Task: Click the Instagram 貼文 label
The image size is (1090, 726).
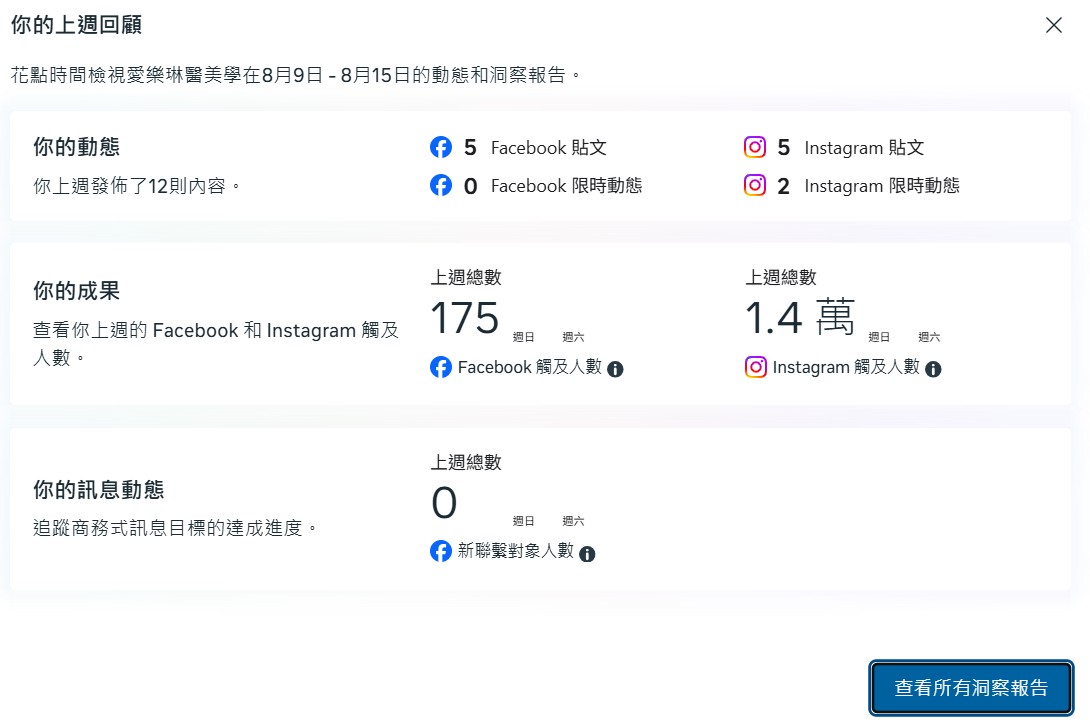Action: (x=864, y=148)
